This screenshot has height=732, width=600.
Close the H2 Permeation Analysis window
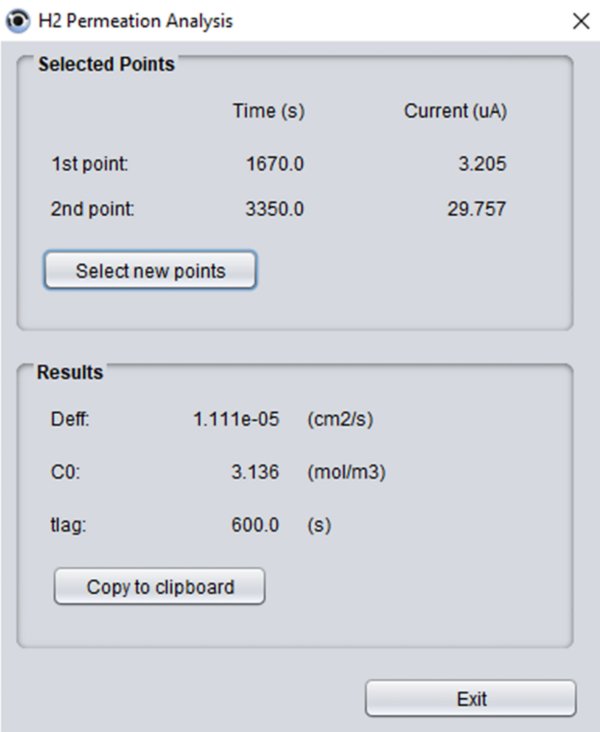580,20
